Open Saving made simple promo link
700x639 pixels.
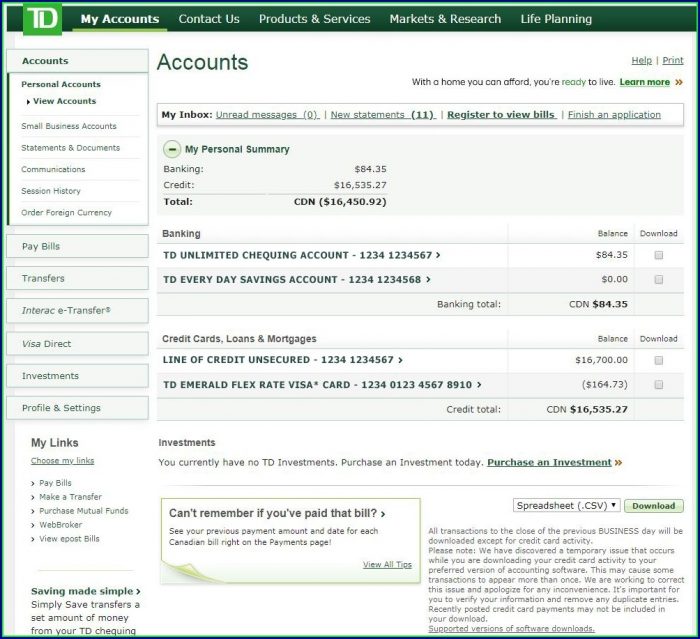(86, 591)
